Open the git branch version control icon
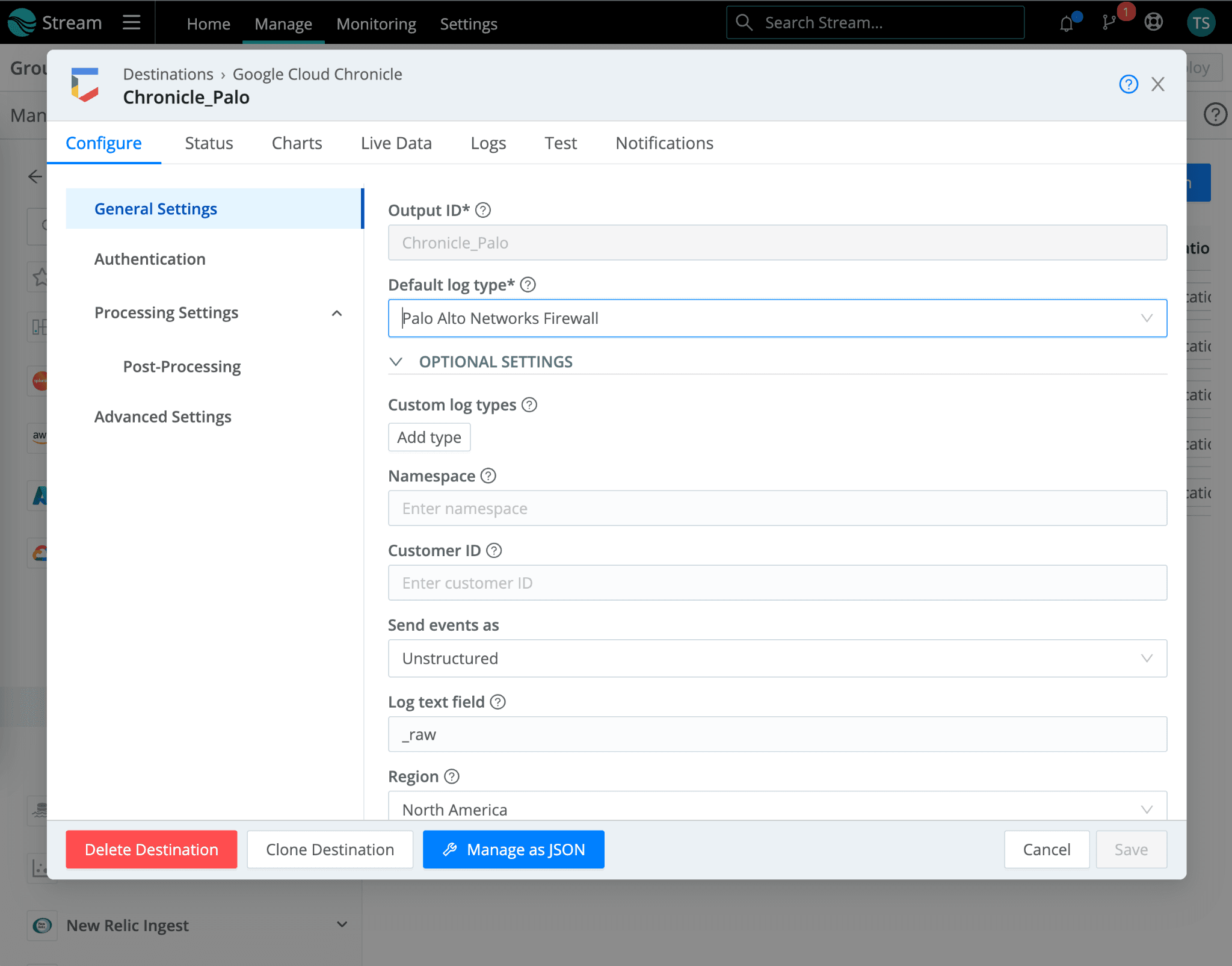Screen dimensions: 1232x966 click(x=1109, y=23)
